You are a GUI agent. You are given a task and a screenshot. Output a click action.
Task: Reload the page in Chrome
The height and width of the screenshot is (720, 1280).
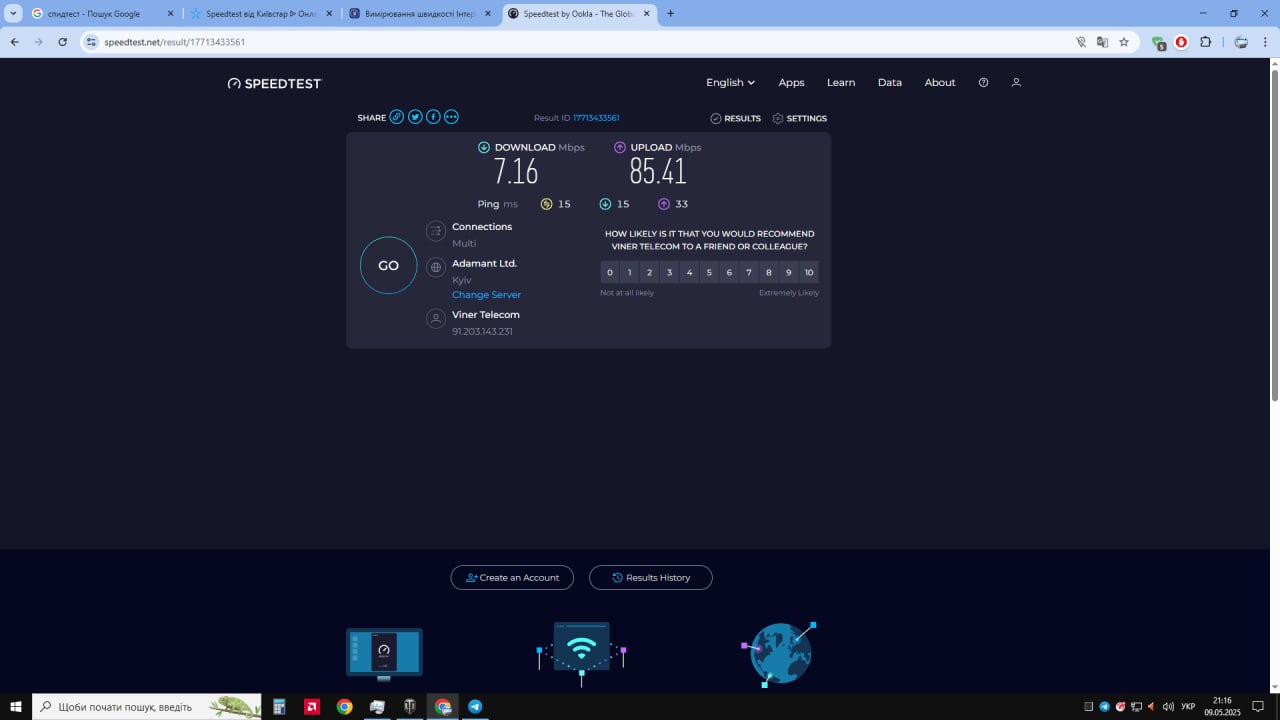coord(63,42)
